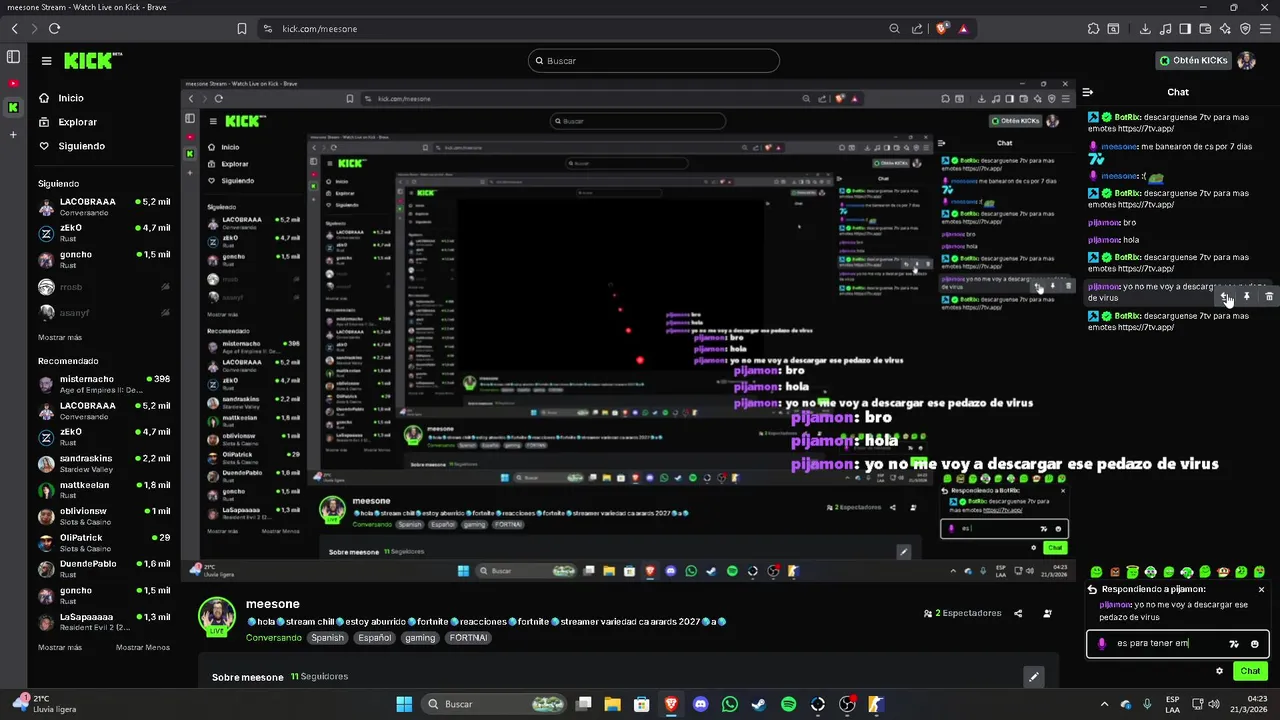This screenshot has height=720, width=1280.
Task: Click the pin icon on pijamon's message
Action: [x=1247, y=297]
